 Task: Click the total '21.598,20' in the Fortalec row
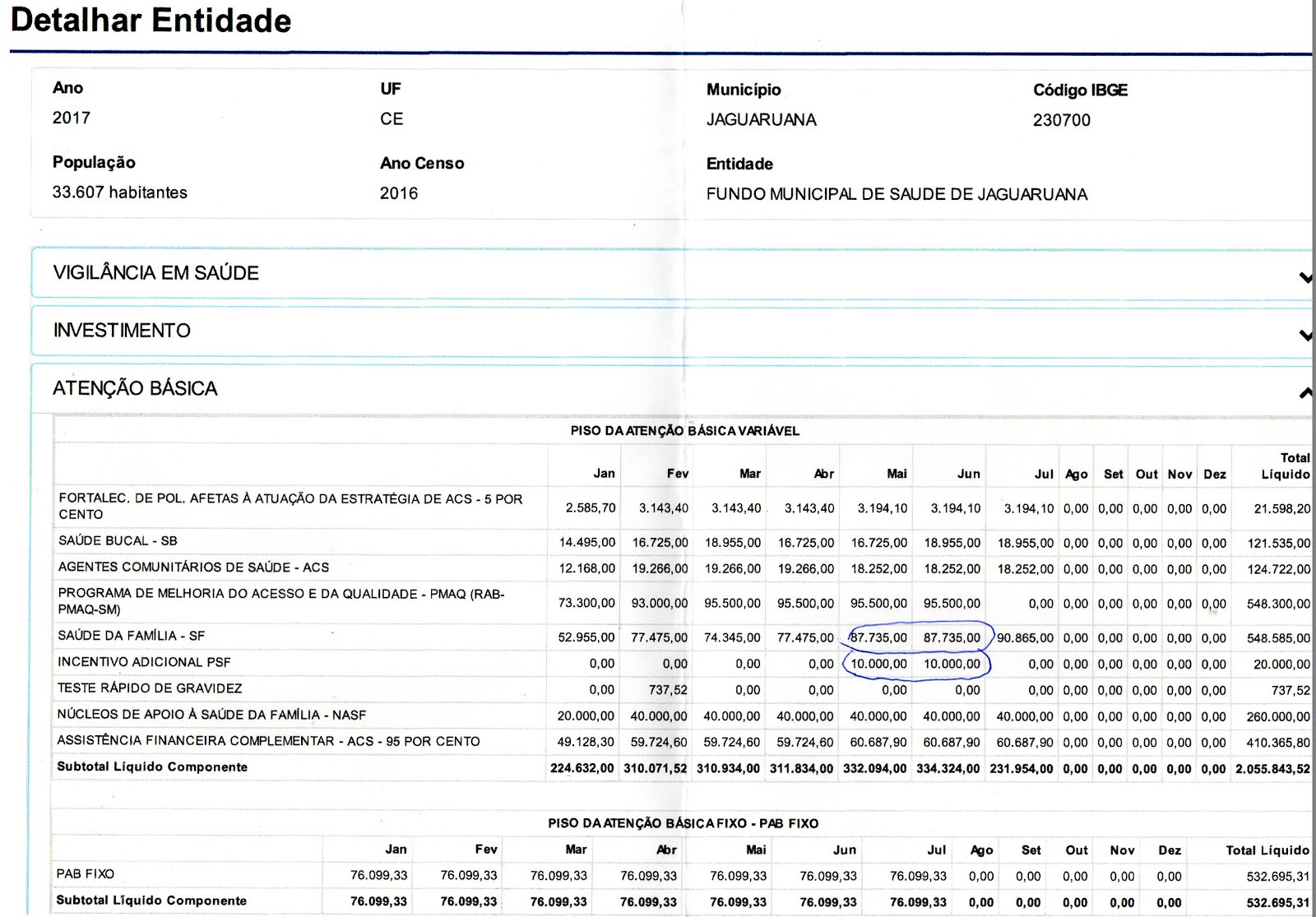pyautogui.click(x=1282, y=509)
